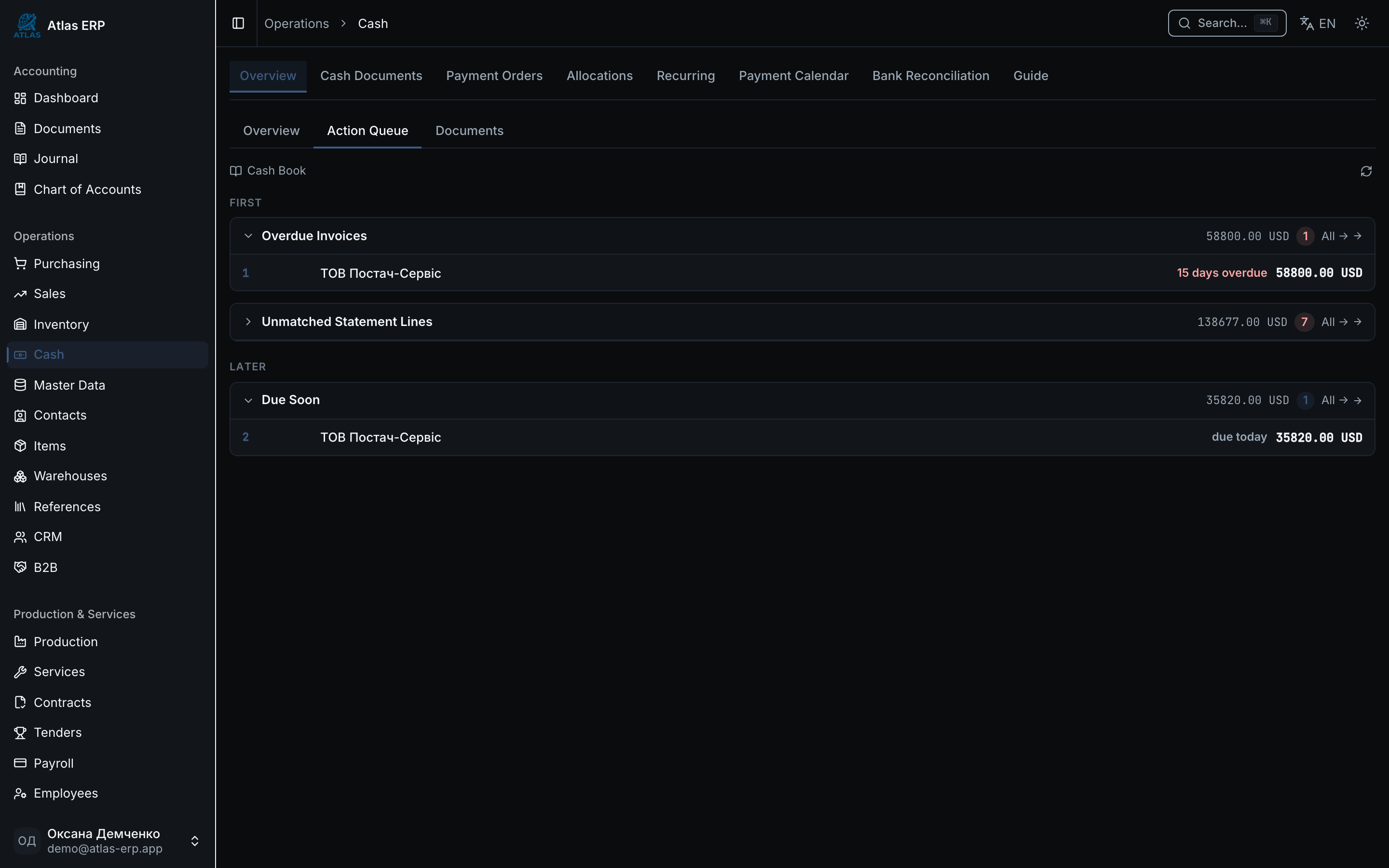This screenshot has height=868, width=1389.
Task: Focus the Search field
Action: [1226, 24]
